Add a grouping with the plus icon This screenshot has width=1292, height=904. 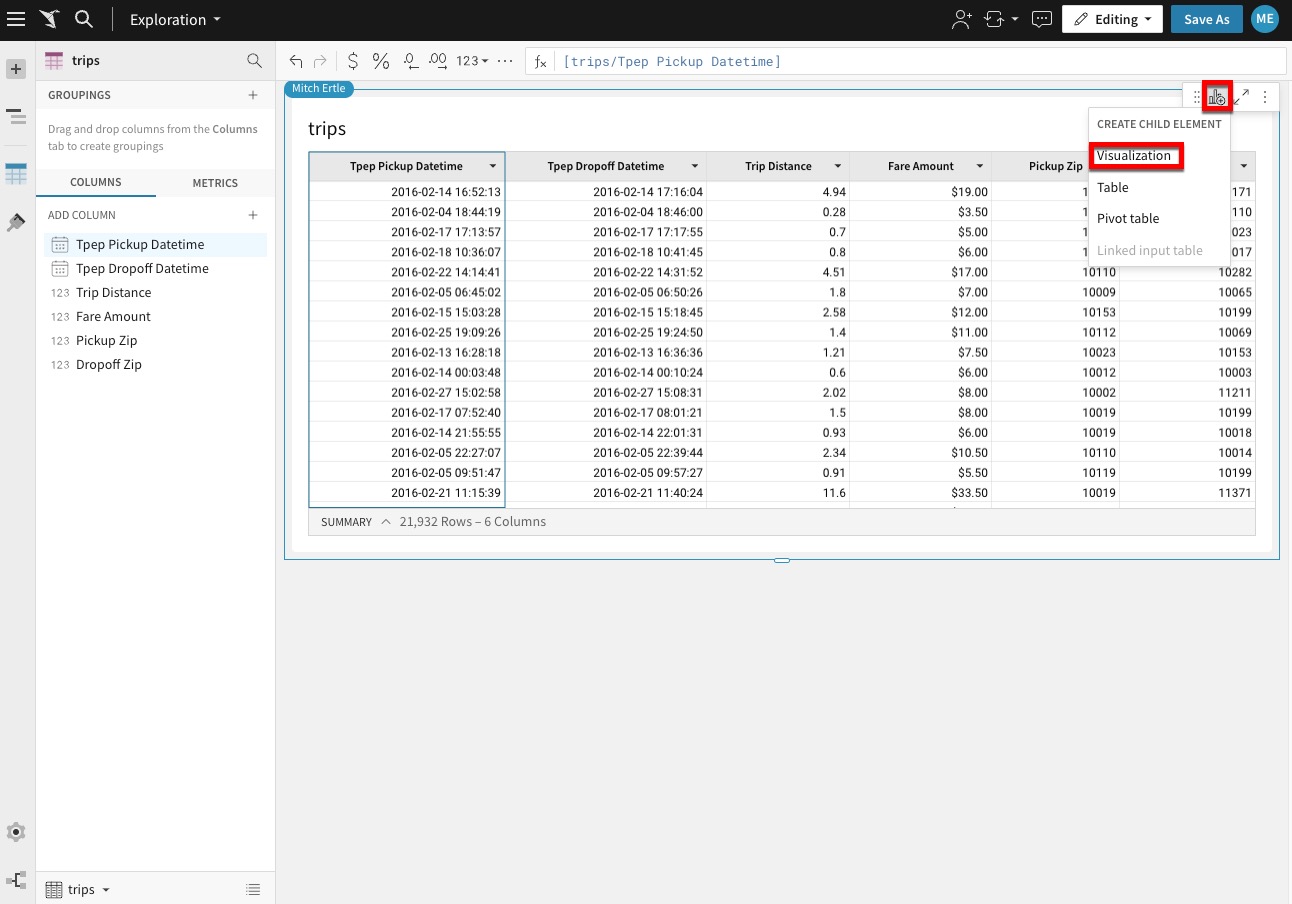(x=253, y=95)
